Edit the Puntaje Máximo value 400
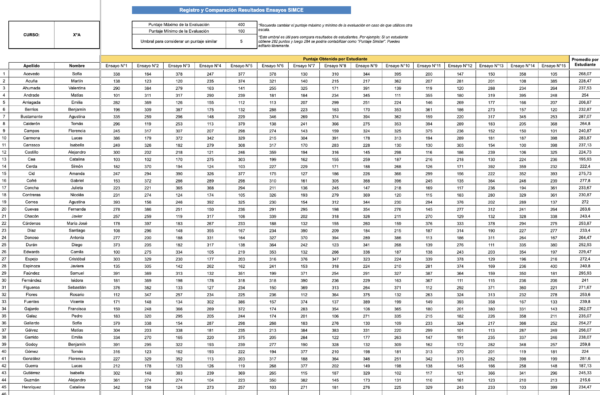The image size is (600, 395). (241, 24)
